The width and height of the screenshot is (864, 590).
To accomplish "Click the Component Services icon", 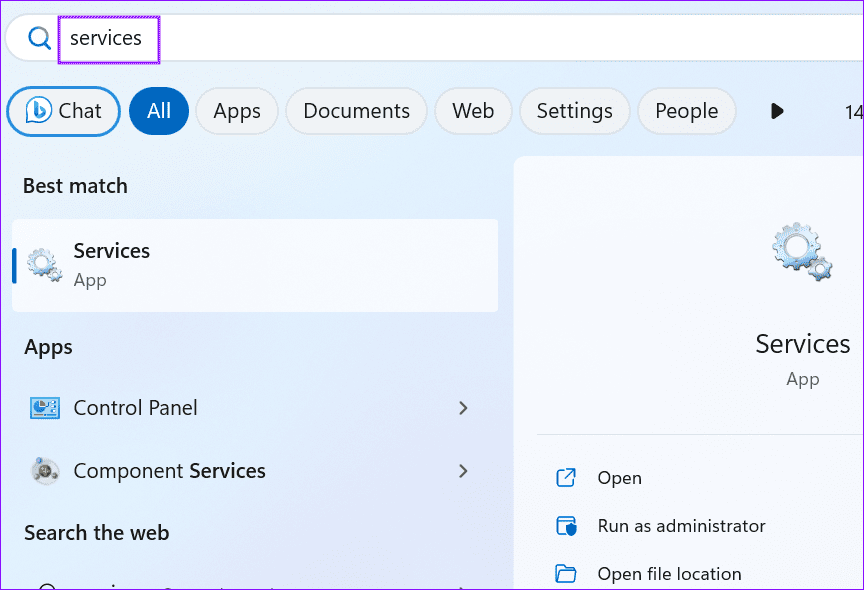I will 44,470.
